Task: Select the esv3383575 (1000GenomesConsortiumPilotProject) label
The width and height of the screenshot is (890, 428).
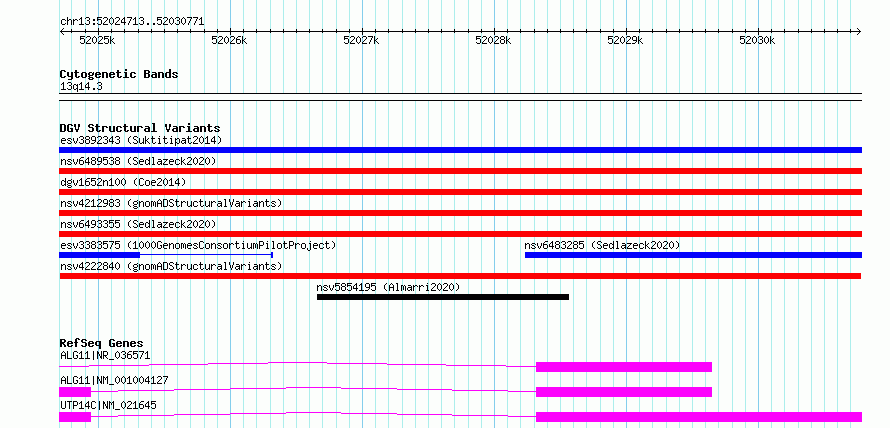Action: click(x=198, y=245)
